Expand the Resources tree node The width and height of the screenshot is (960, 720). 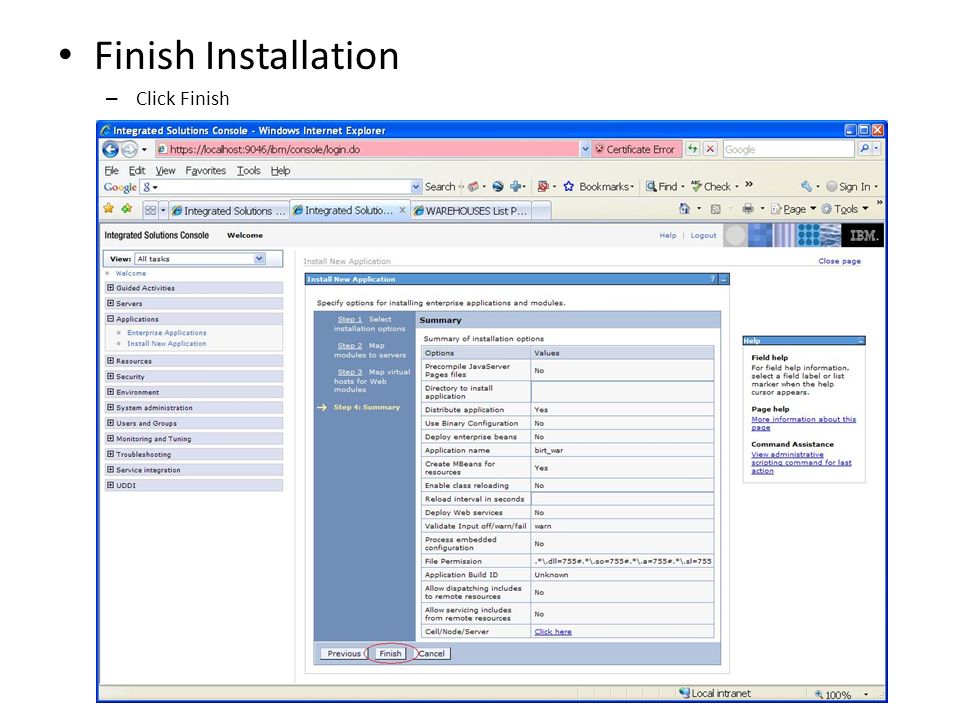(110, 361)
